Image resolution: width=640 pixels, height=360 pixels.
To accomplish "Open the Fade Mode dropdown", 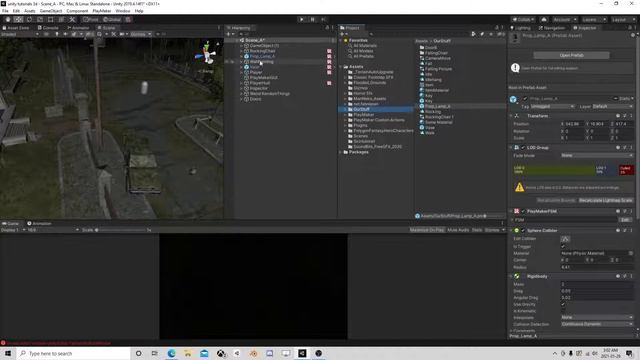I will pyautogui.click(x=597, y=156).
